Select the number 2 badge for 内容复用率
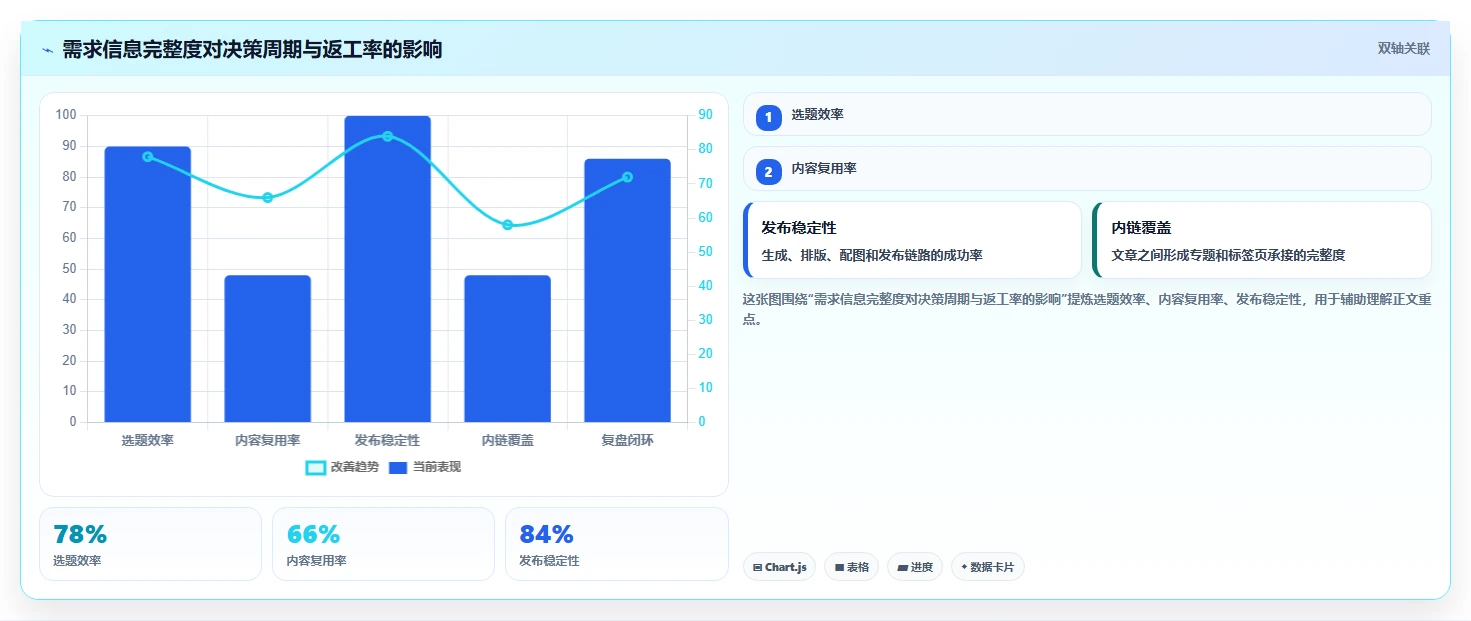Viewport: 1471px width, 621px height. click(x=768, y=172)
